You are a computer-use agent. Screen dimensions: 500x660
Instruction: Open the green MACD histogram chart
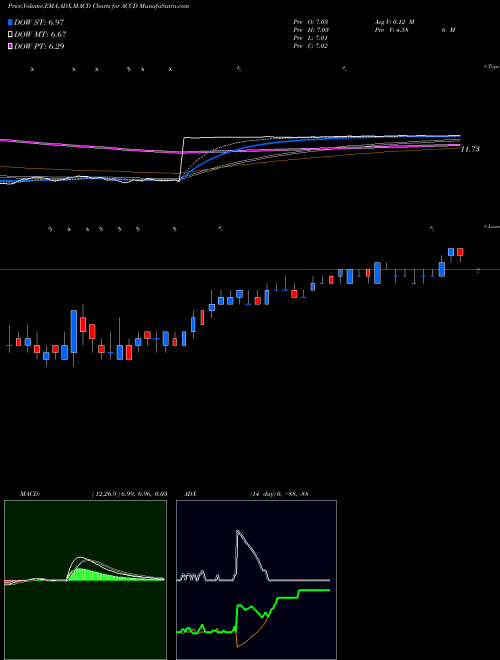(85, 580)
